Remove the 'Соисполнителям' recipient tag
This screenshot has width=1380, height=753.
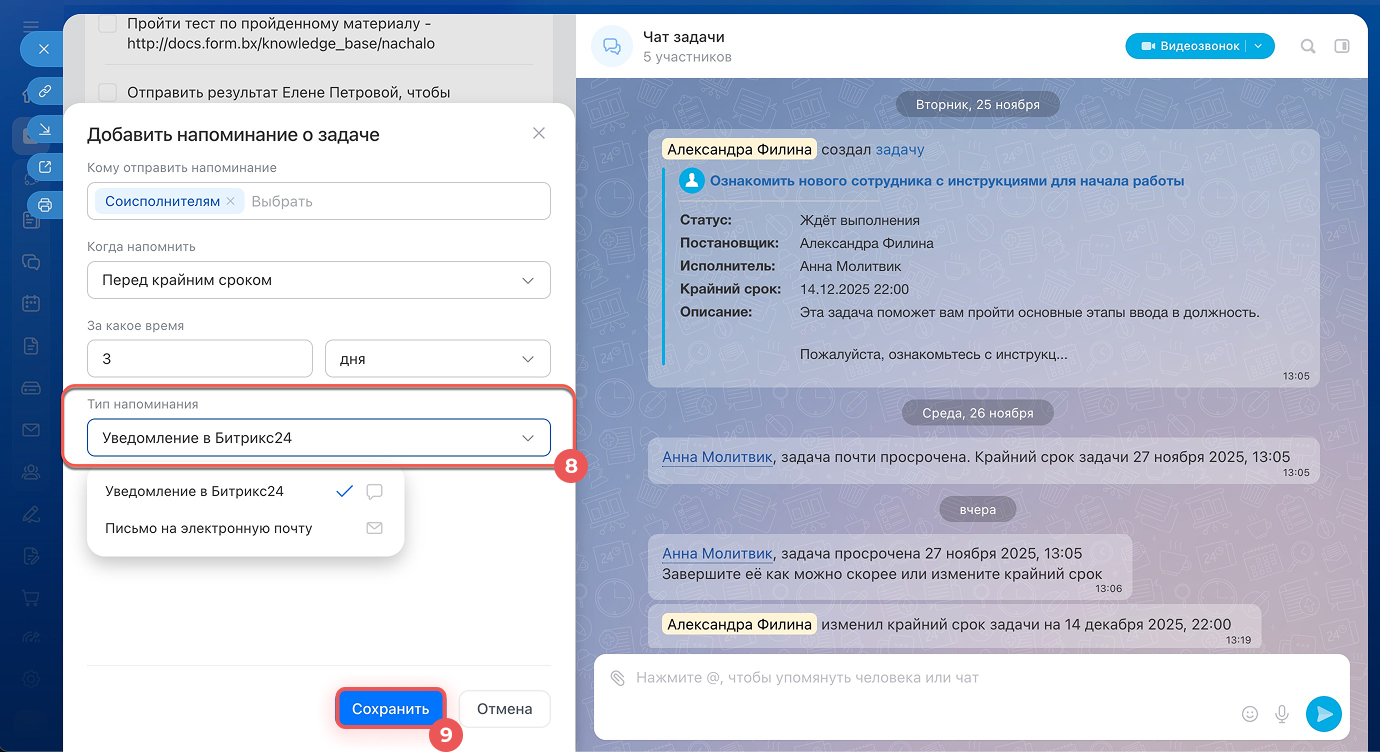pyautogui.click(x=230, y=201)
